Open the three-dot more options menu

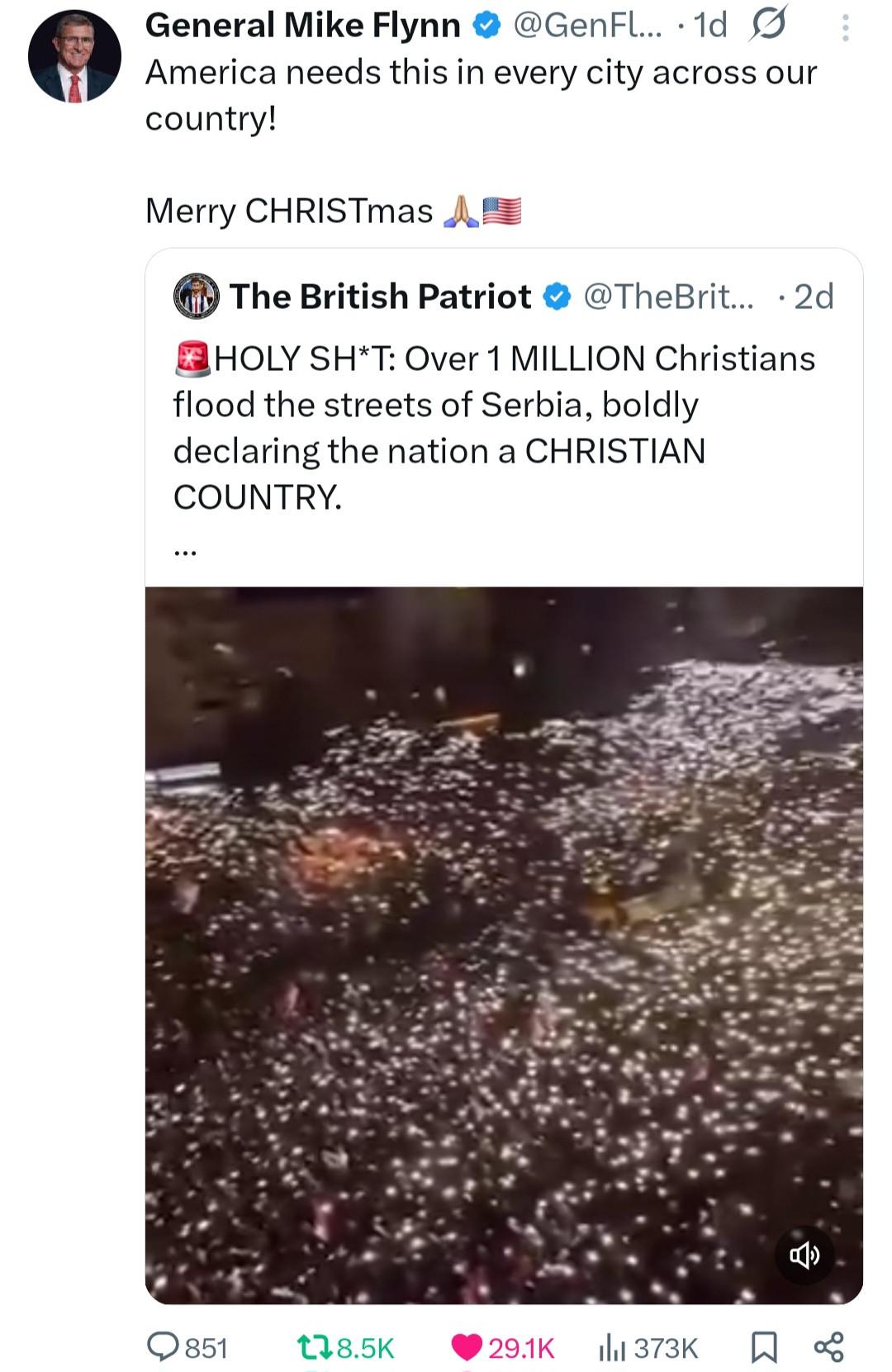(844, 28)
